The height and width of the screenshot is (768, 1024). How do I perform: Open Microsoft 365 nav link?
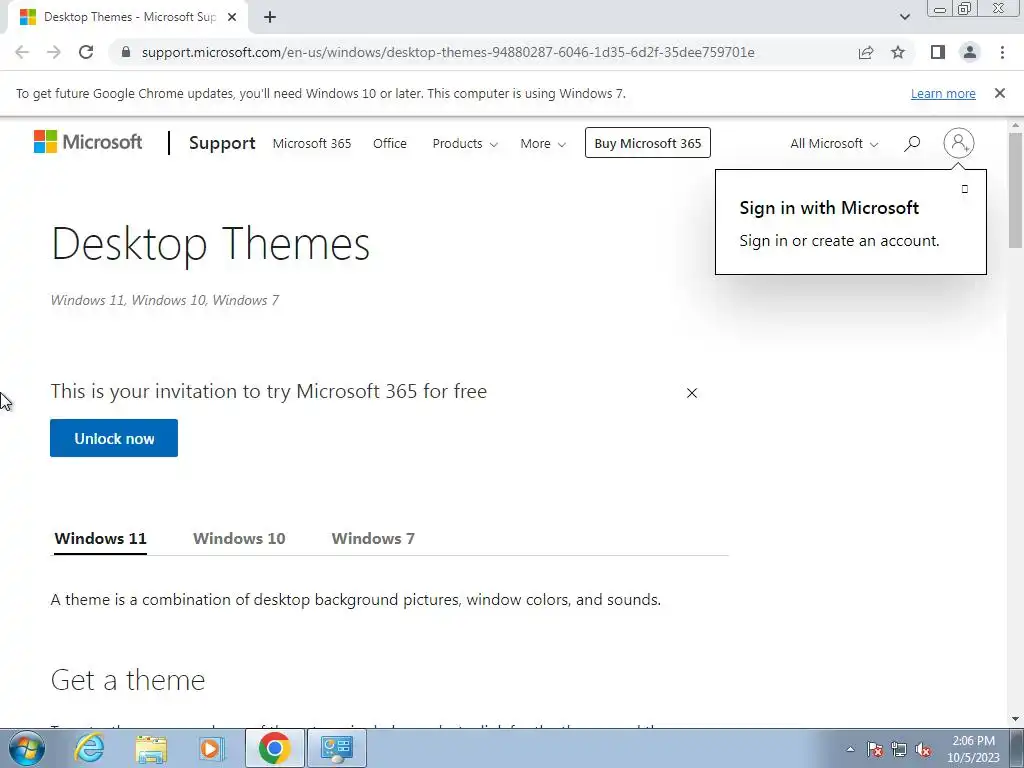(x=312, y=144)
